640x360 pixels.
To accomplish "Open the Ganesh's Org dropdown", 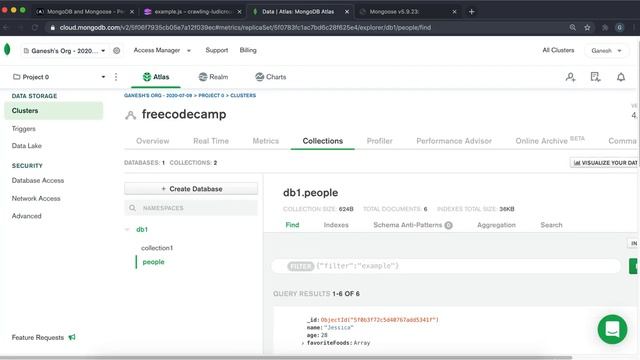I will click(64, 51).
